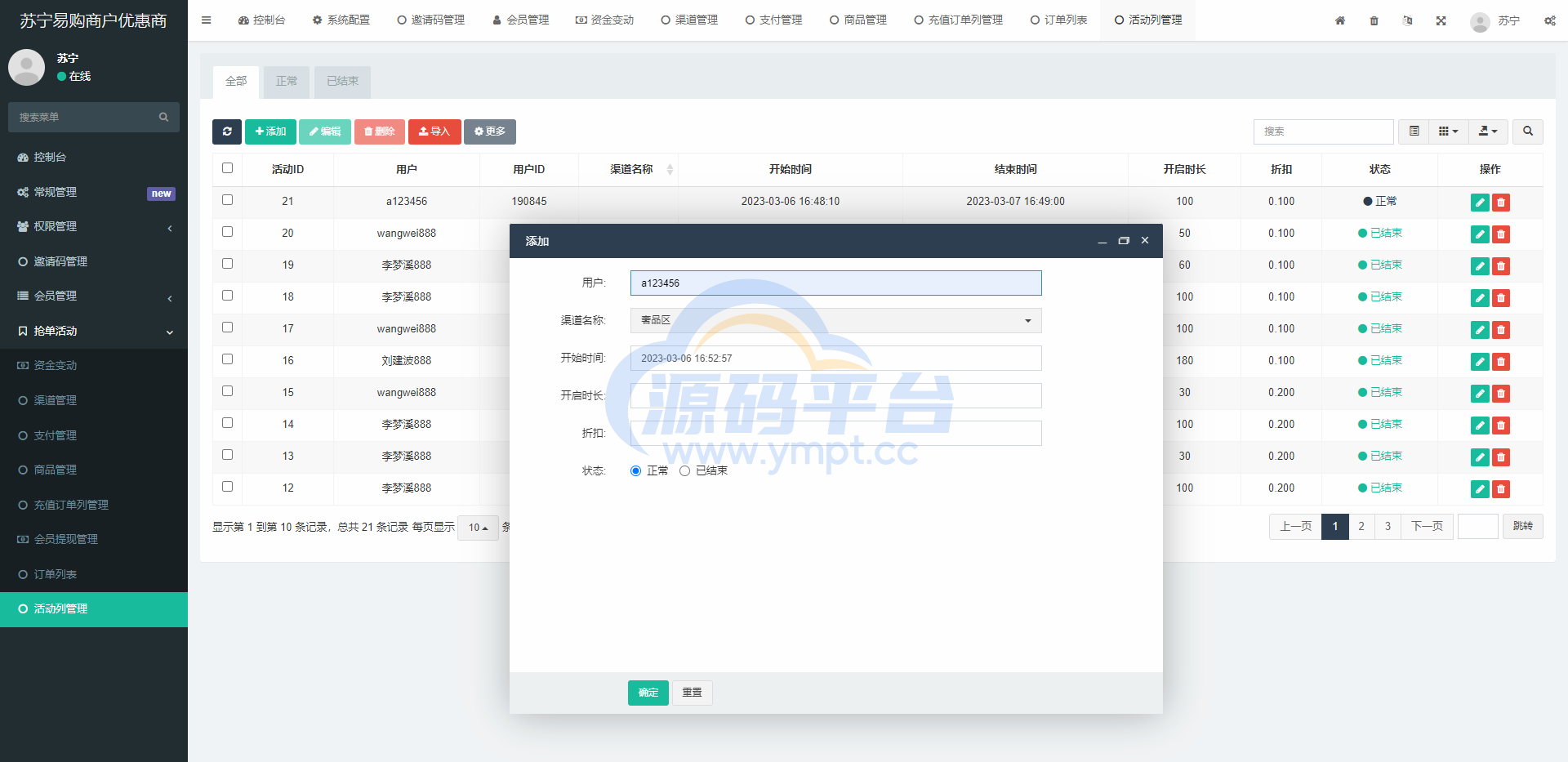
Task: Click the trash icon in top bar
Action: [1374, 20]
